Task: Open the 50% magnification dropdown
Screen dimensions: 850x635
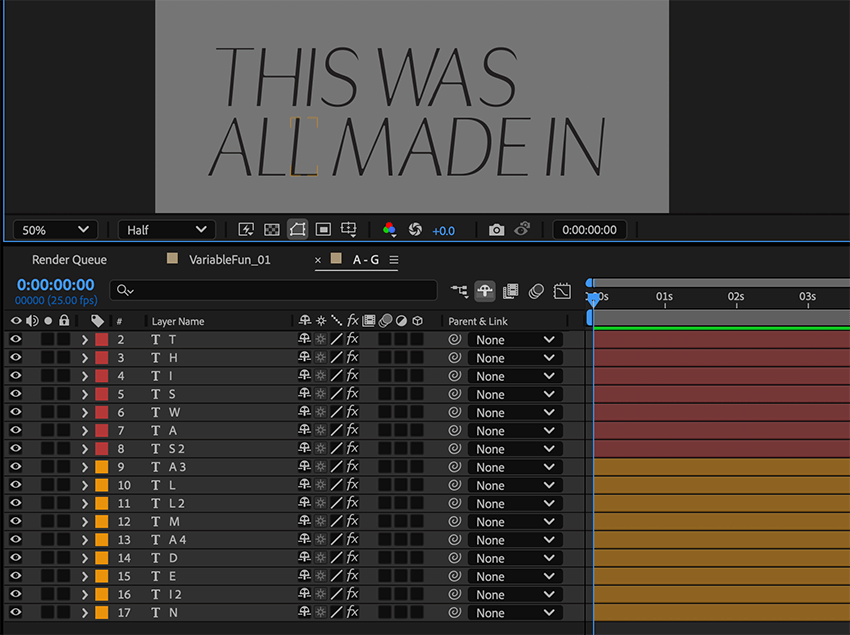Action: [x=55, y=230]
